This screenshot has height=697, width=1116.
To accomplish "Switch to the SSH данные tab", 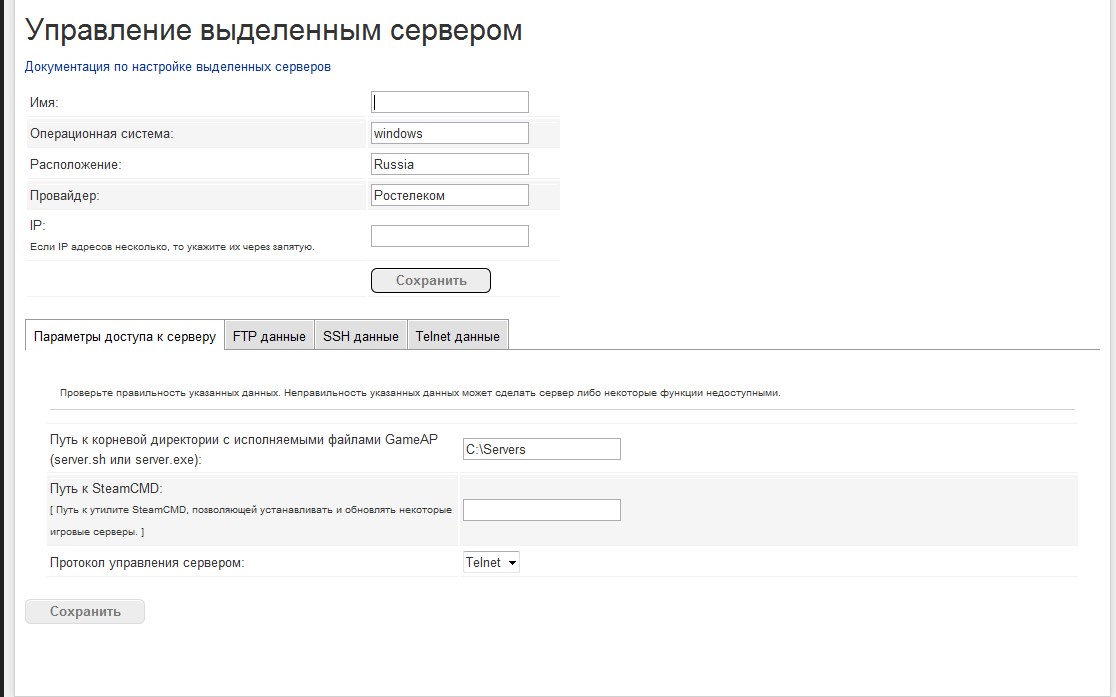I will 361,336.
